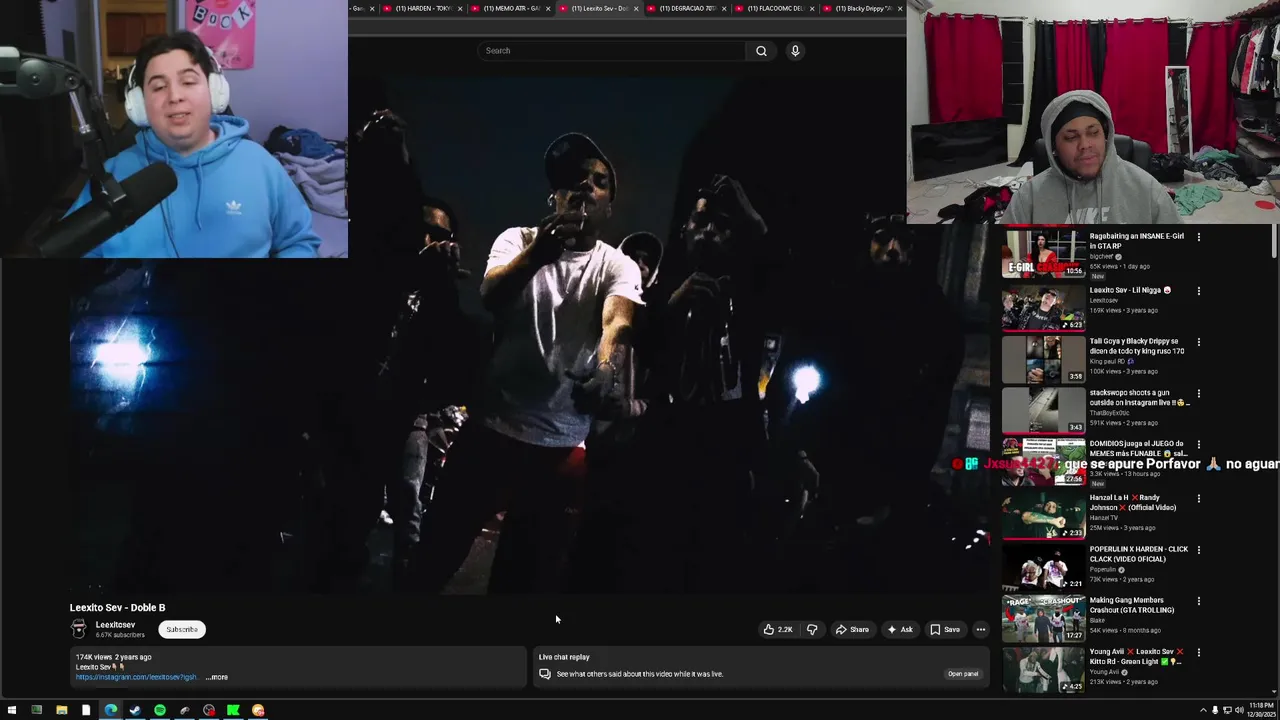Open options for Young Avii video
The image size is (1280, 720).
(1199, 653)
